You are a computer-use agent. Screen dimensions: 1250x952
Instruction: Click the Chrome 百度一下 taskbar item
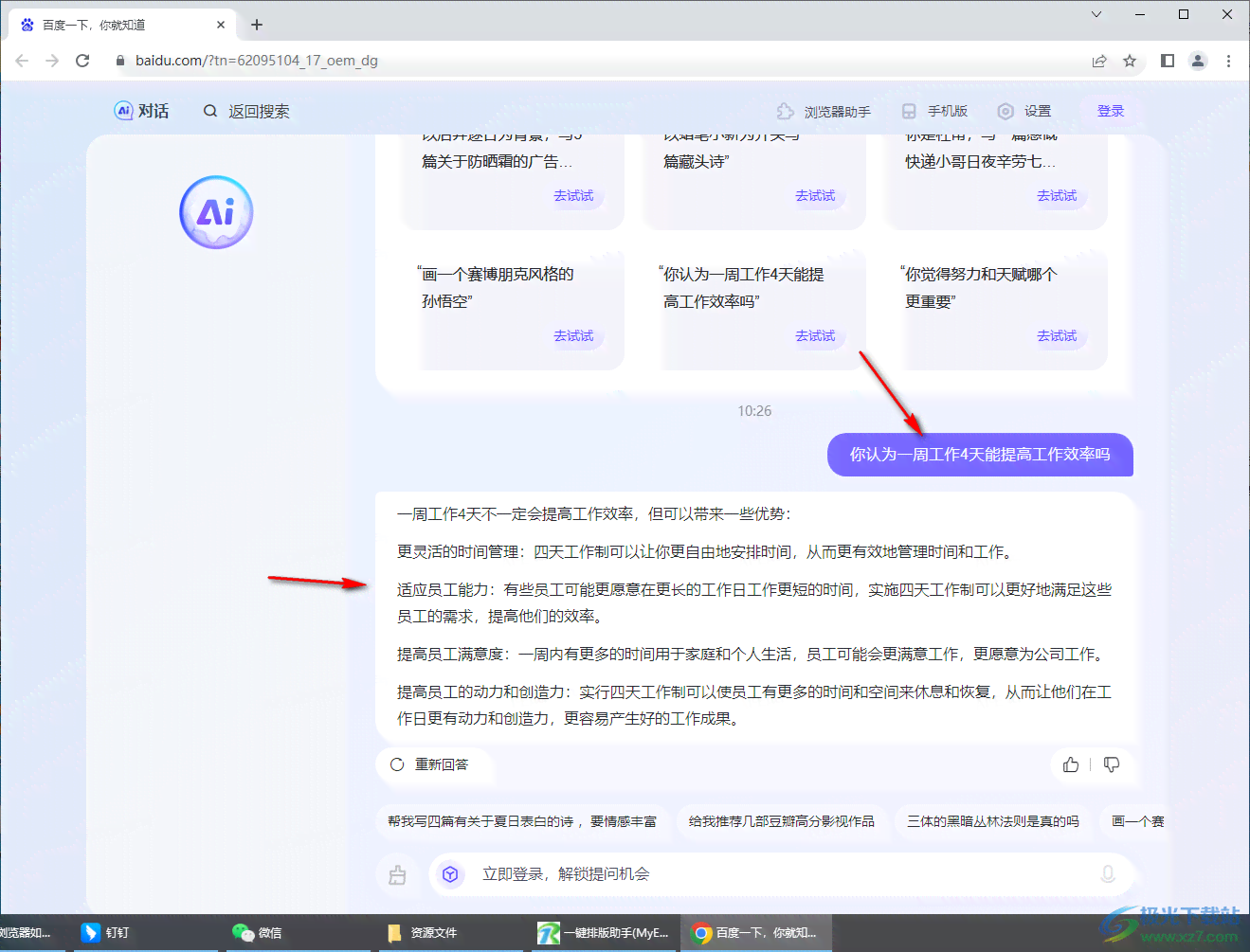pos(755,933)
